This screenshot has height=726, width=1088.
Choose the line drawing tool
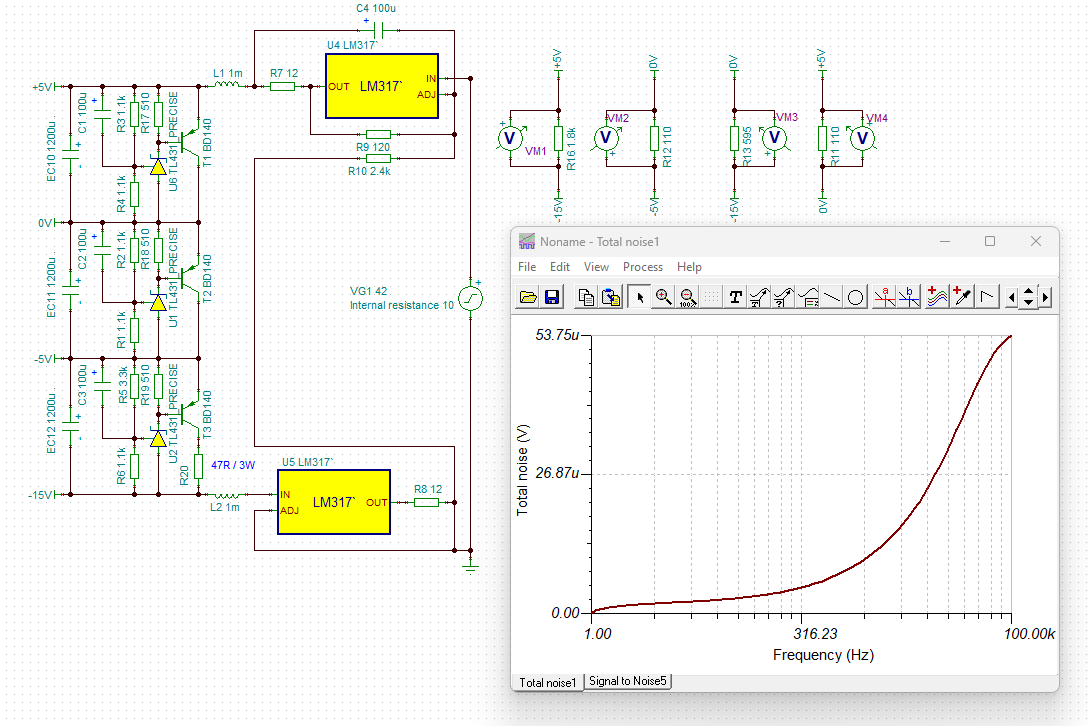pos(832,297)
